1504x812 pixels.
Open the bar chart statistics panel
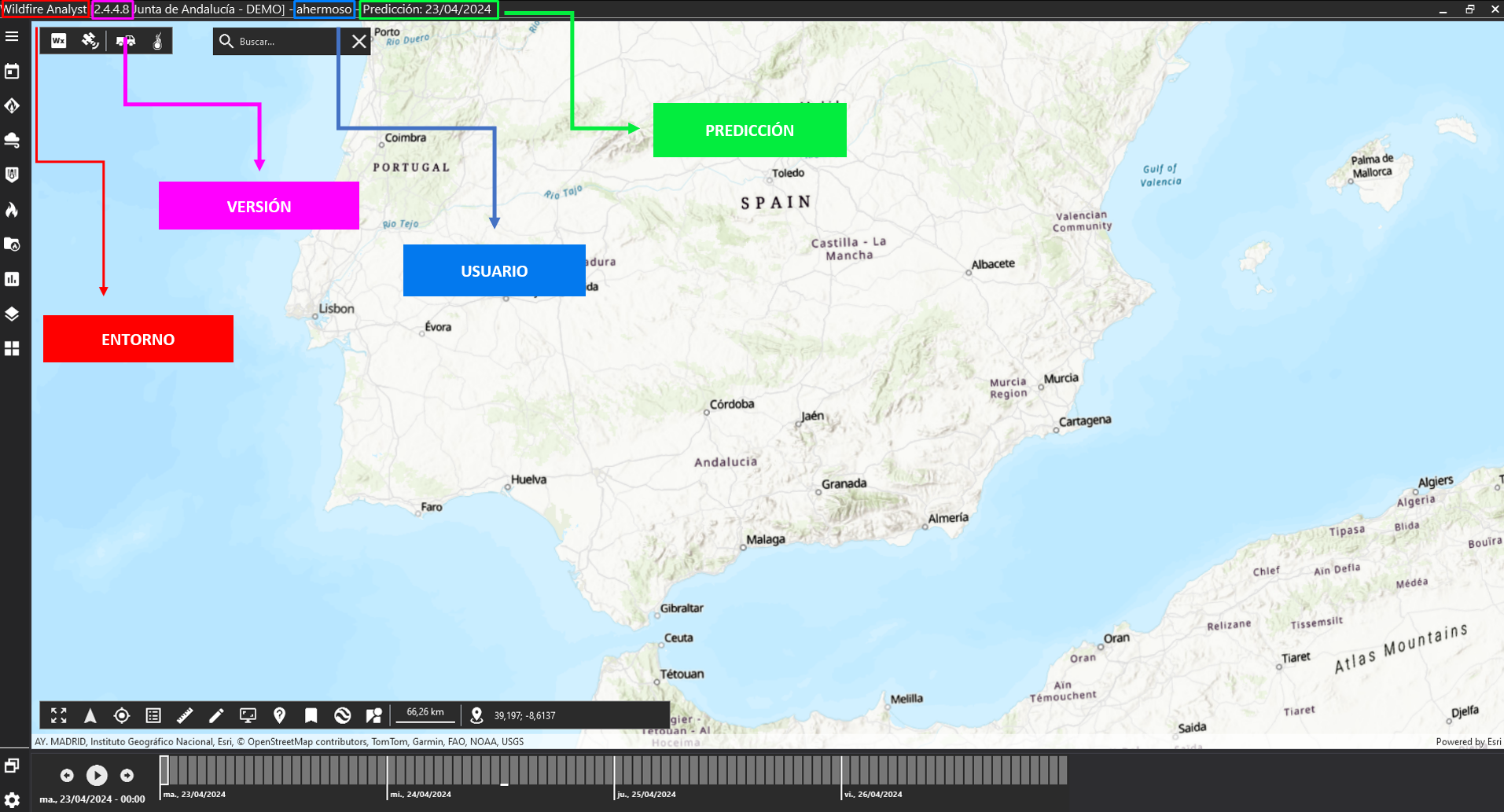point(12,279)
